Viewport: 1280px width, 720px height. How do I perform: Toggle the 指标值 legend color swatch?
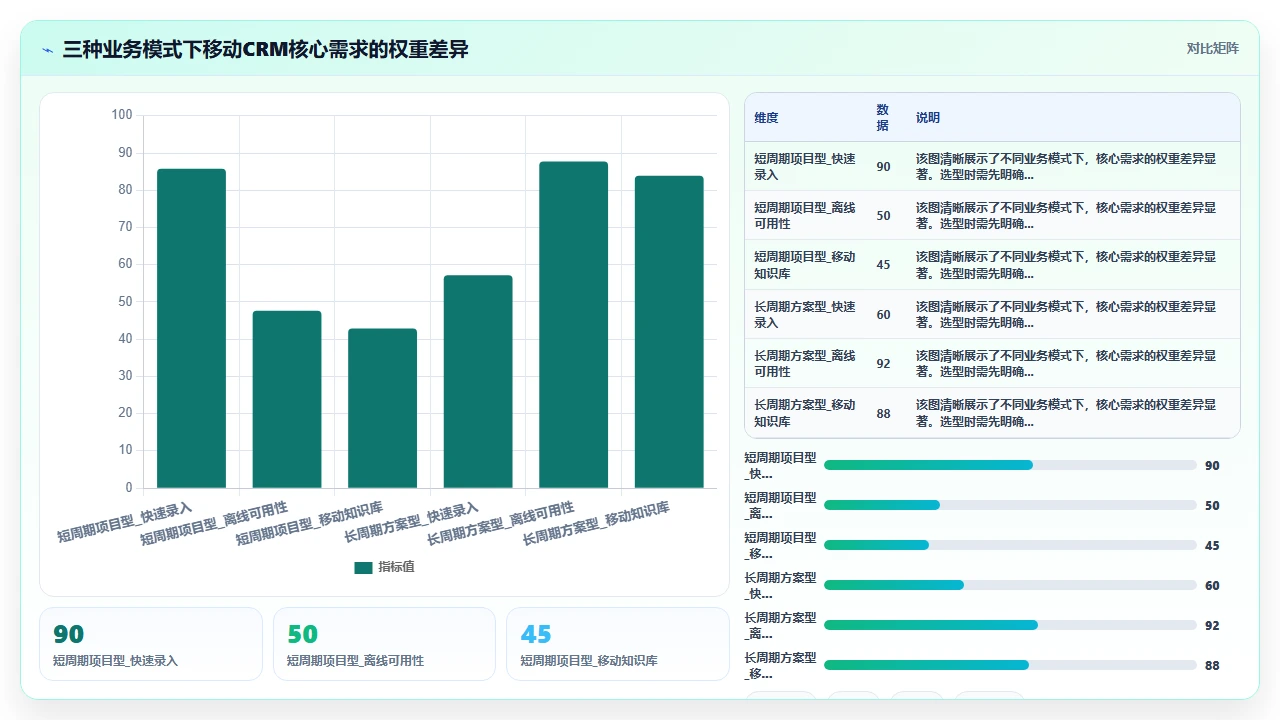click(363, 567)
